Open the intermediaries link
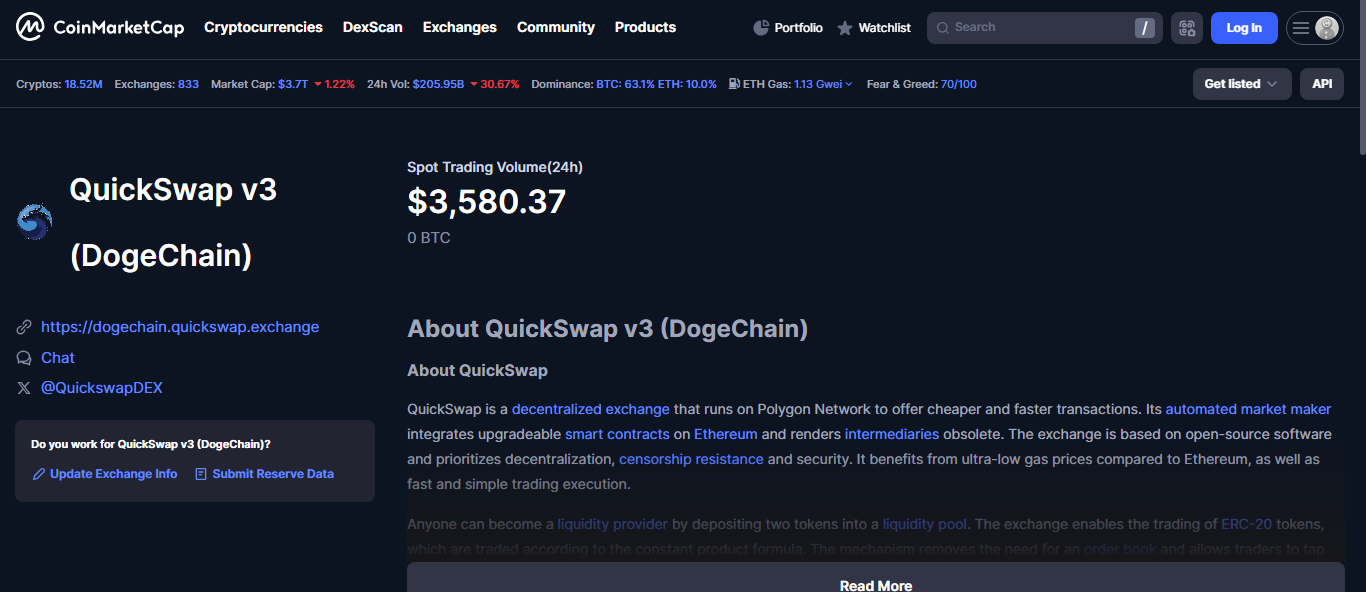This screenshot has width=1366, height=592. pos(892,434)
